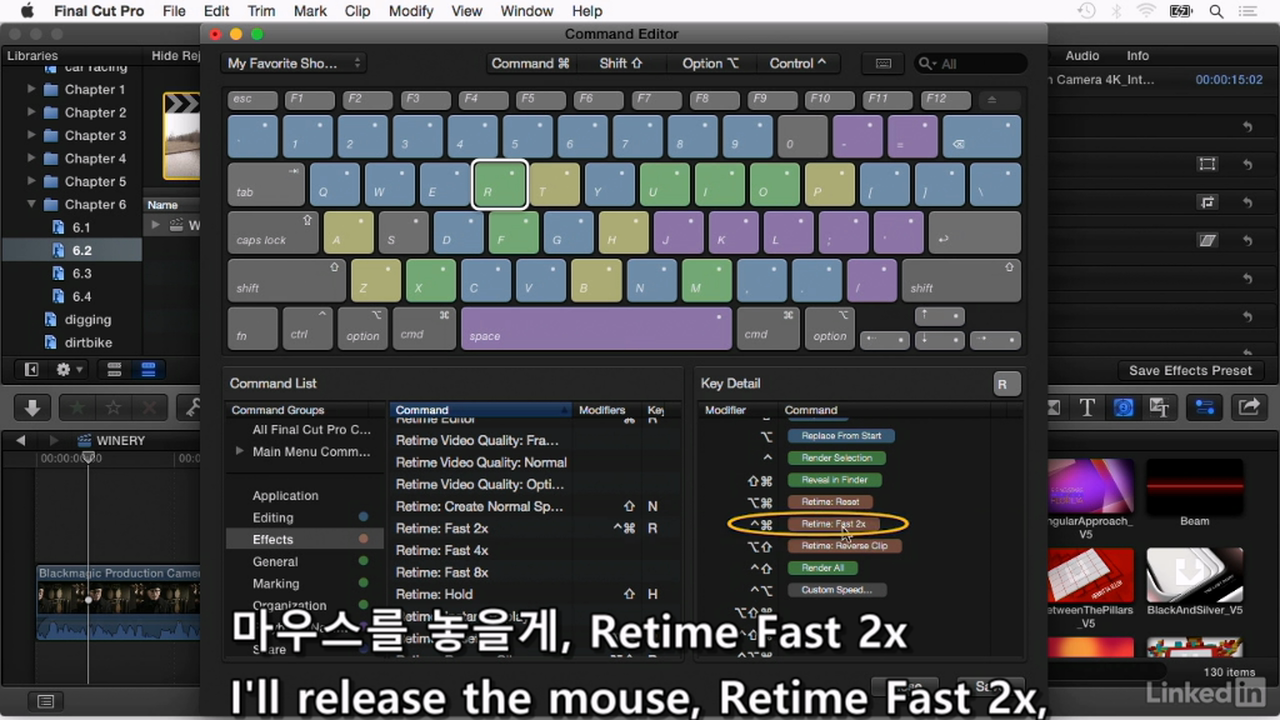The width and height of the screenshot is (1280, 720).
Task: Expand the Chapter 4 folder
Action: 32,159
